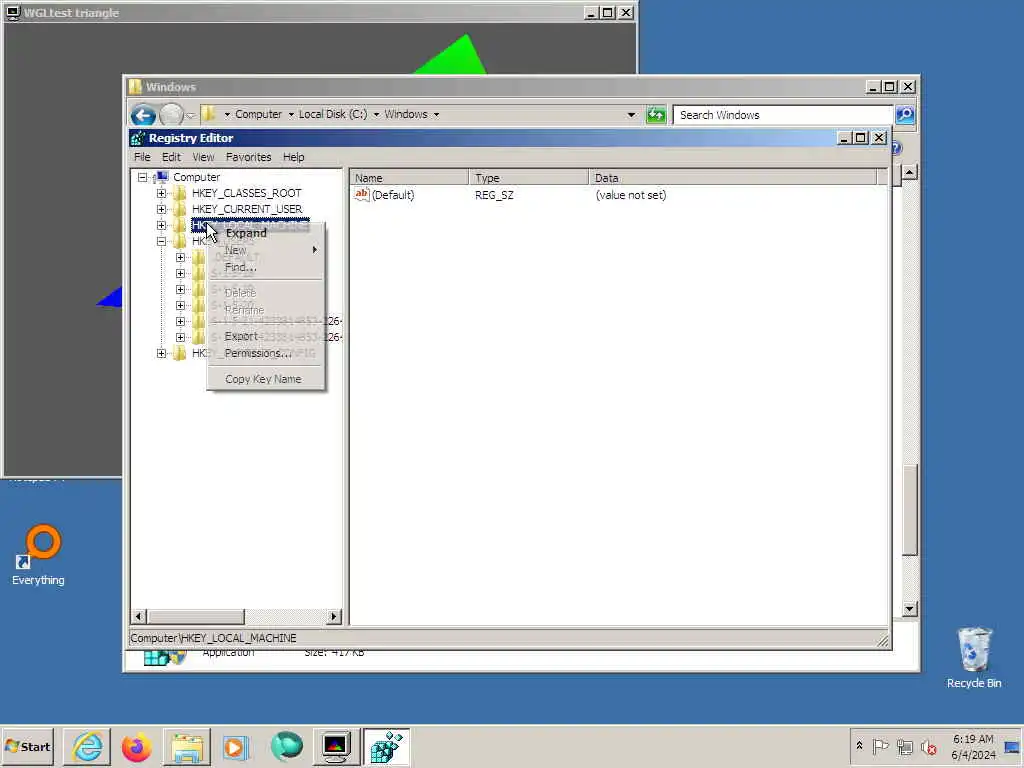
Task: Click the tree pane scroll left arrow
Action: click(138, 616)
